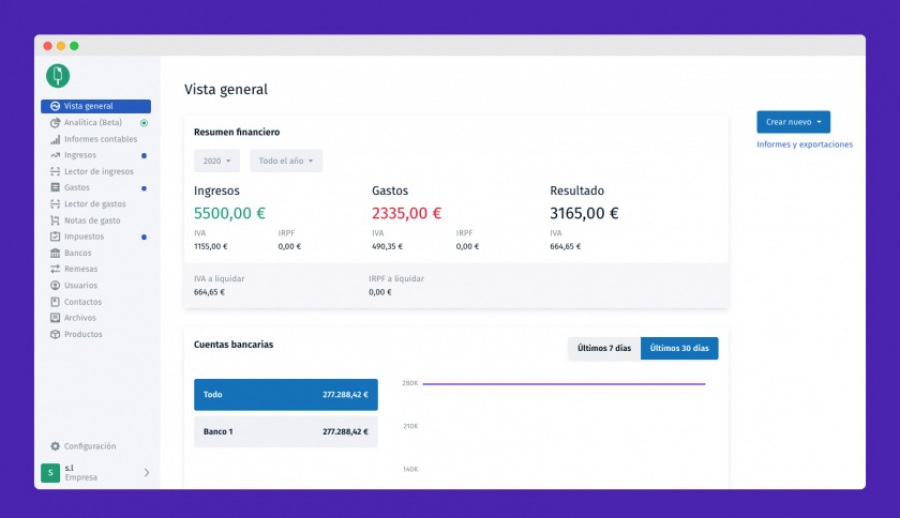Click the IVA a liquidar value 664,65 €
The height and width of the screenshot is (518, 900).
click(209, 292)
